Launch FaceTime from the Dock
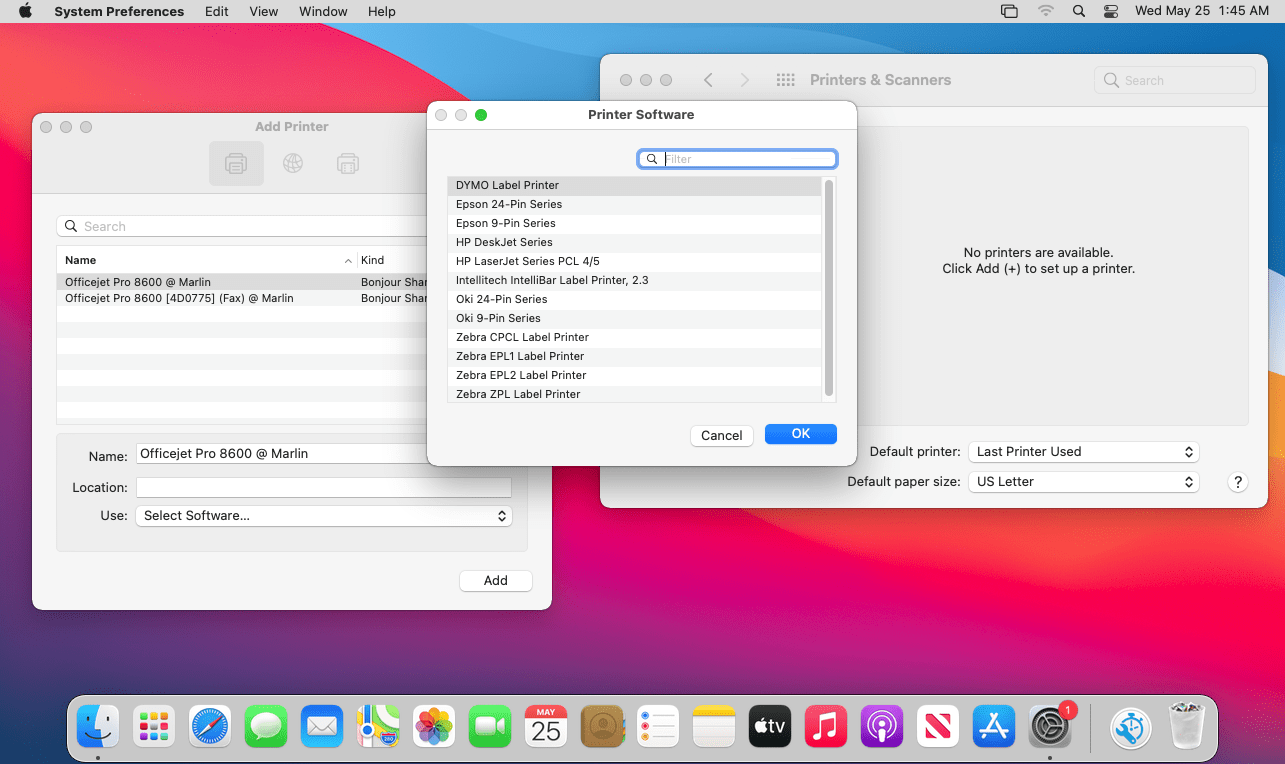The width and height of the screenshot is (1285, 764). click(x=490, y=726)
